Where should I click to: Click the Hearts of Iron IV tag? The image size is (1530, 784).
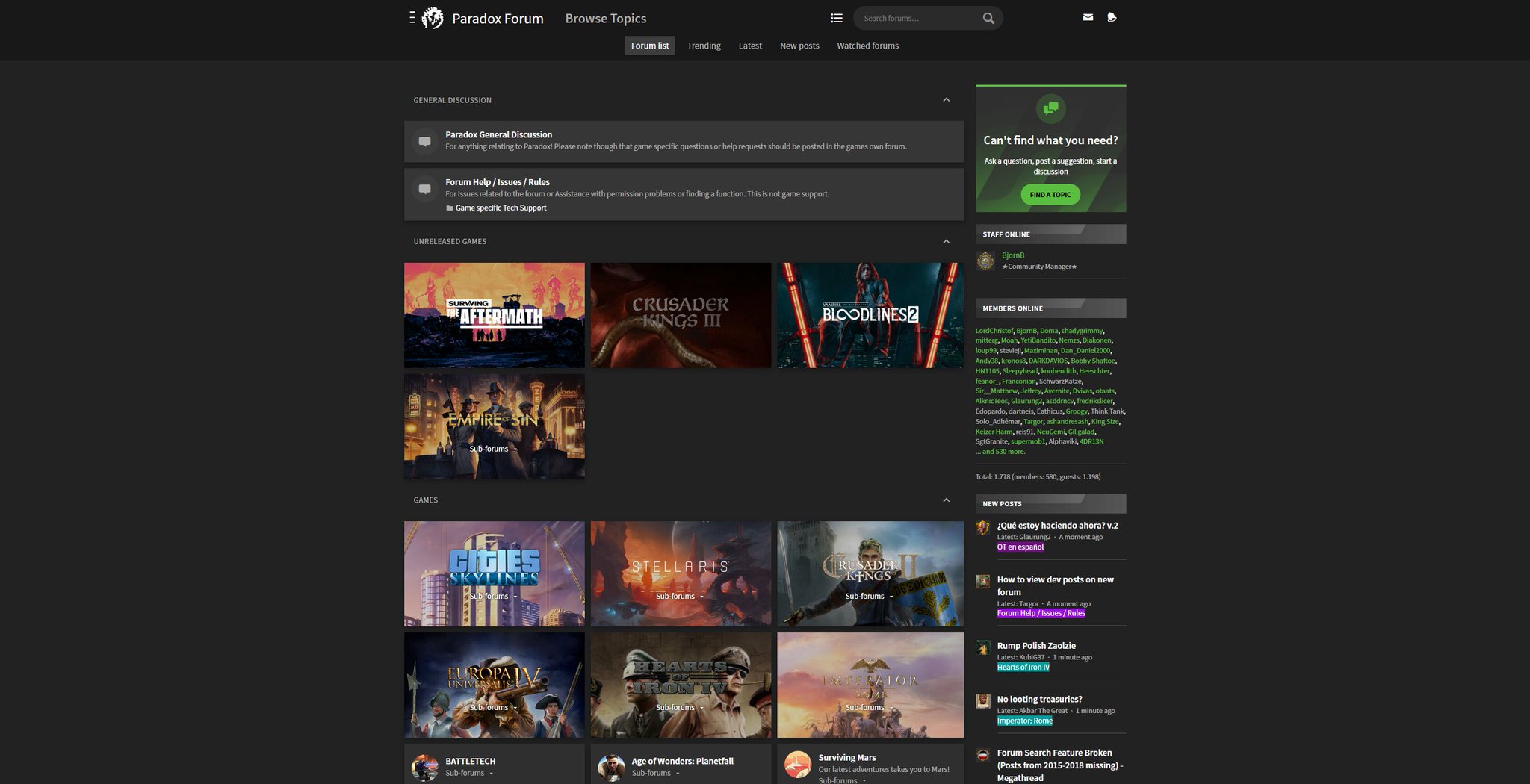1023,668
